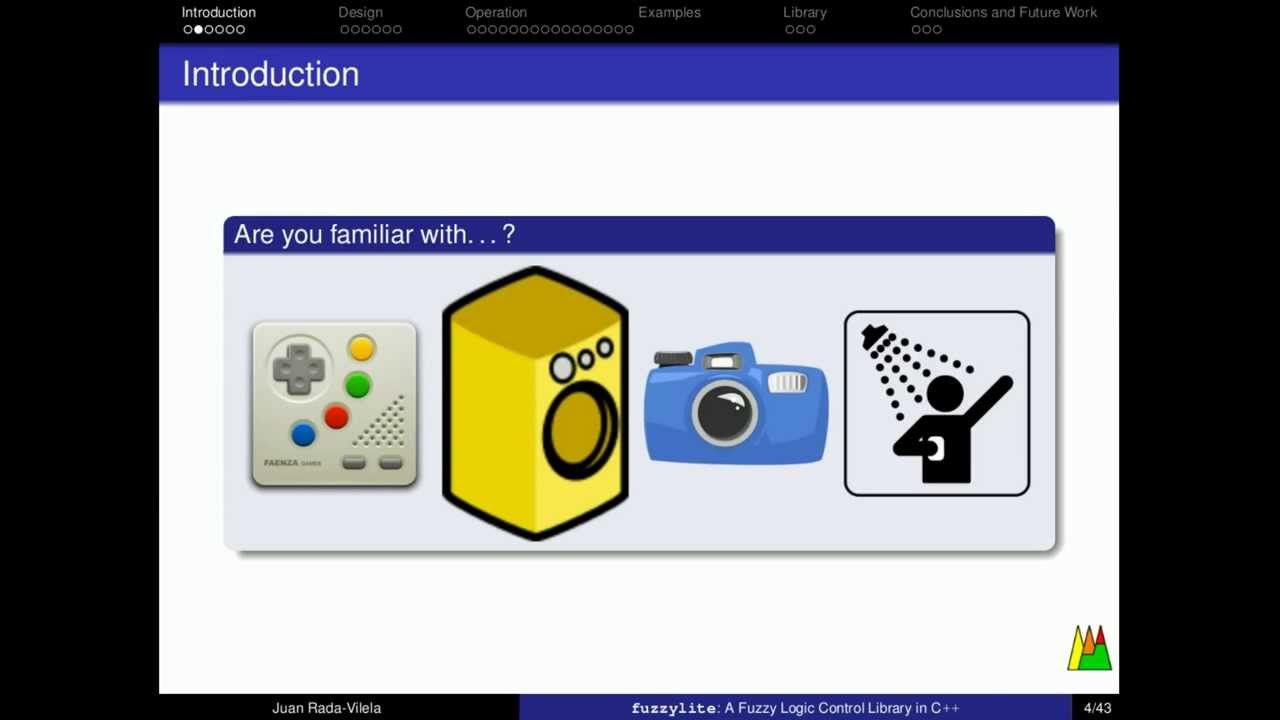
Task: Select the first slide dot under Library
Action: click(789, 30)
